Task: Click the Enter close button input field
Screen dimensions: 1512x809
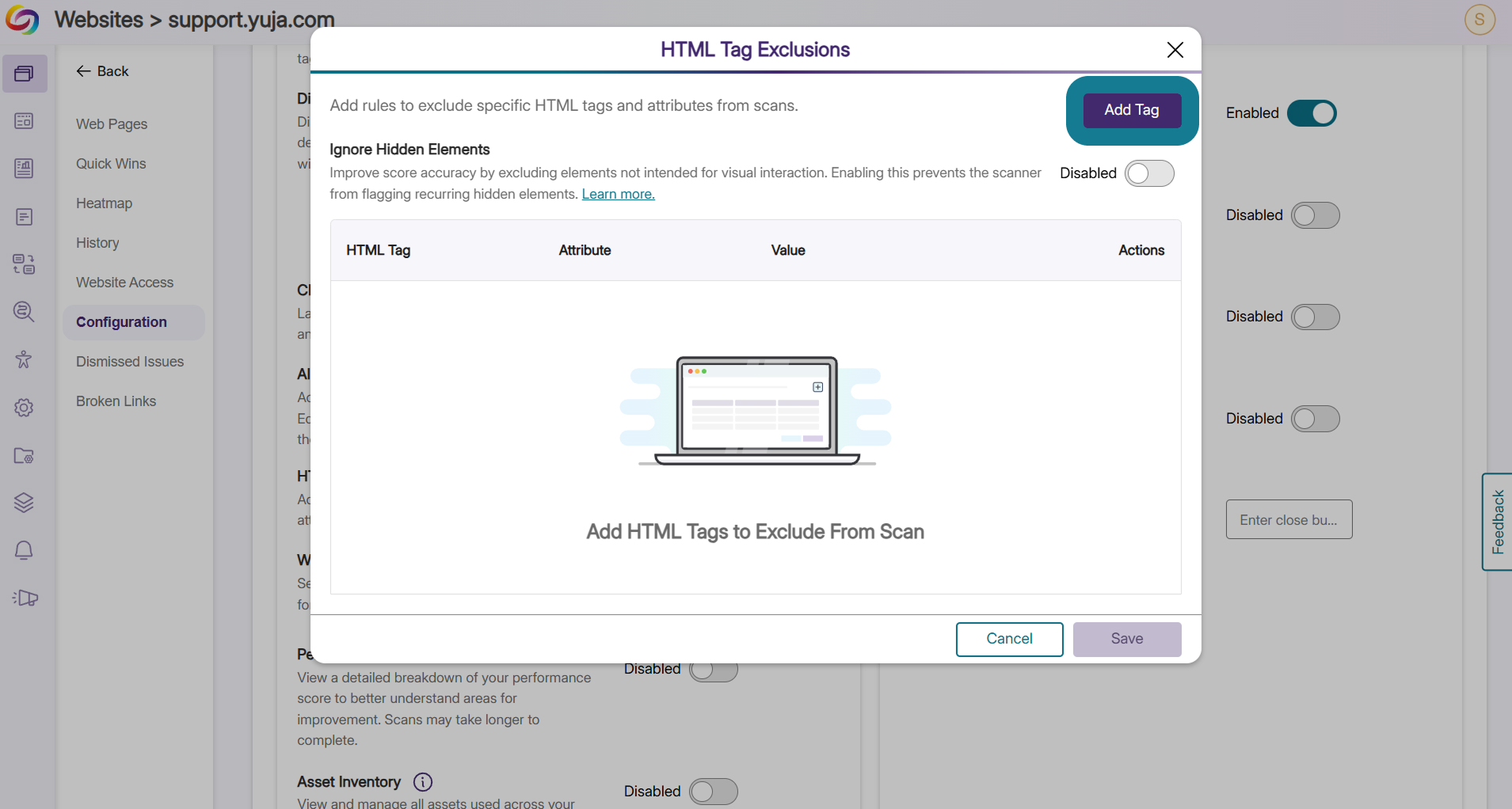Action: (x=1289, y=519)
